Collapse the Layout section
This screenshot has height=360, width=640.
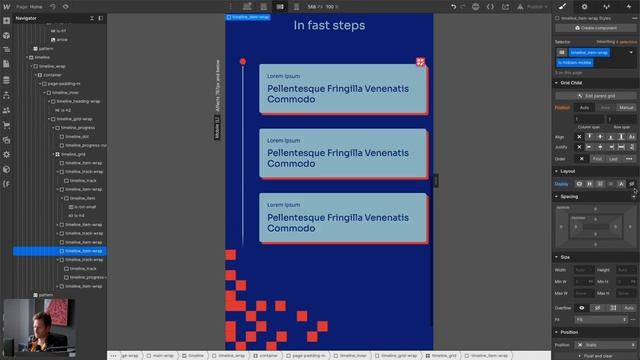click(x=556, y=171)
